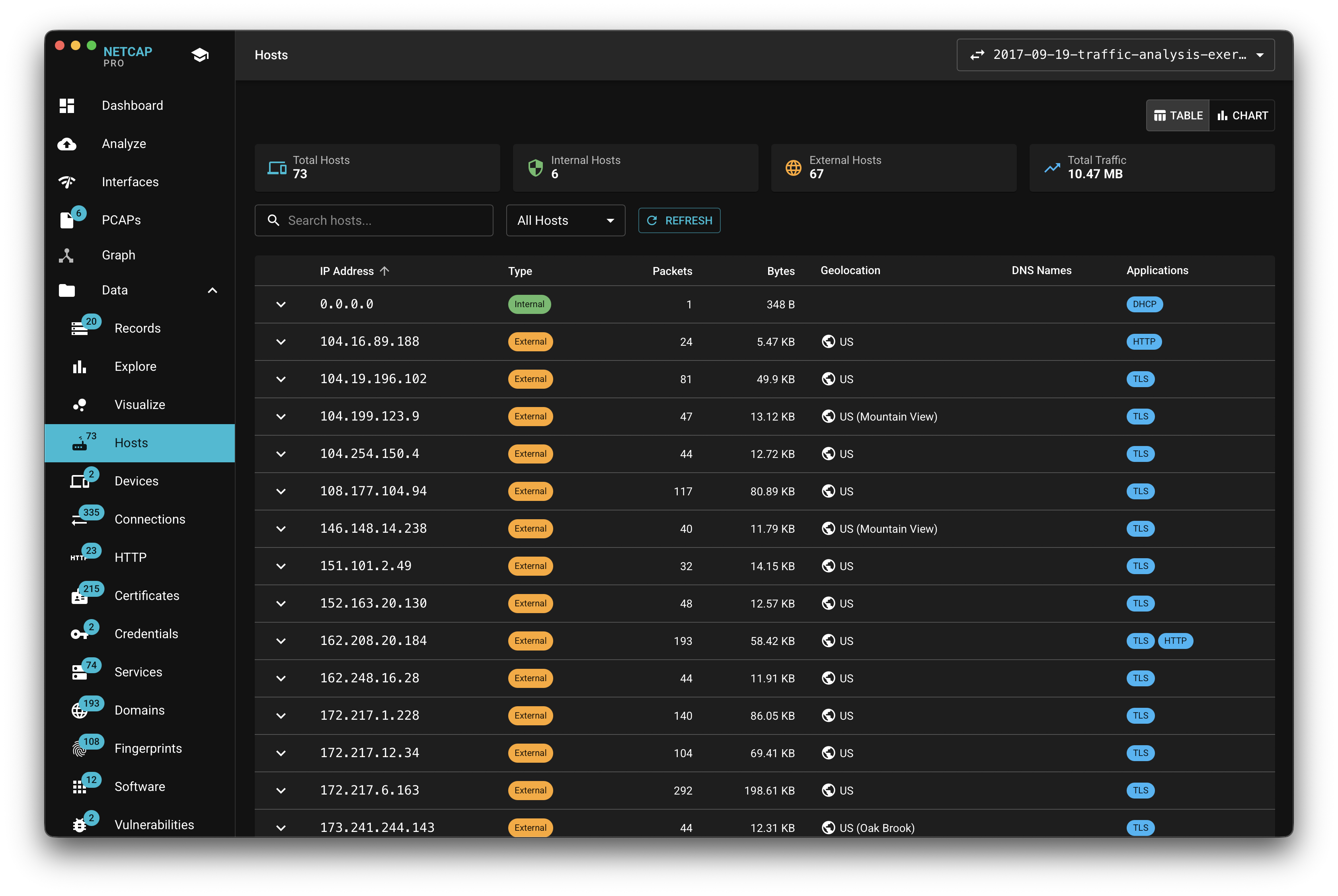Click the Packets column header
The image size is (1338, 896).
[672, 271]
